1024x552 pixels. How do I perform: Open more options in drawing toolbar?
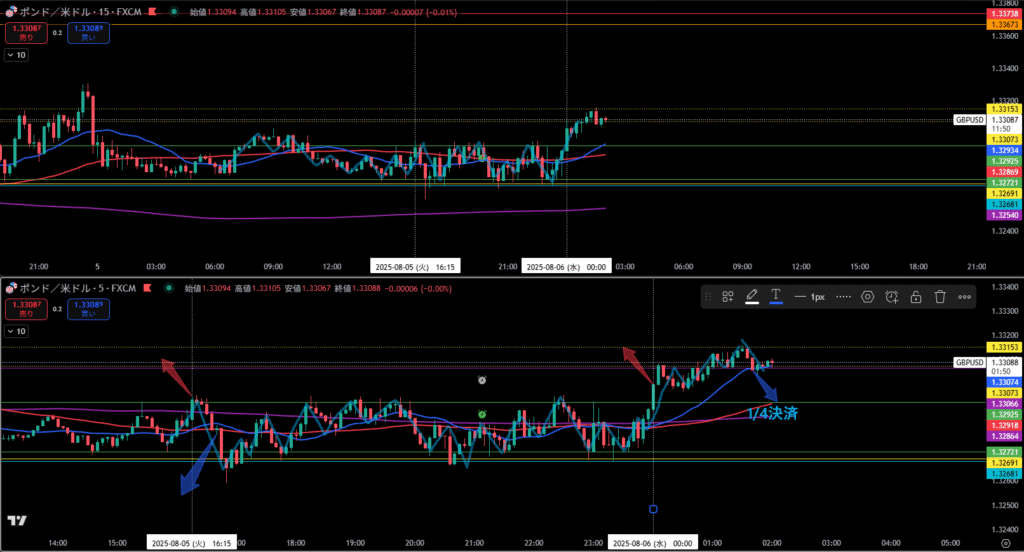coord(964,297)
